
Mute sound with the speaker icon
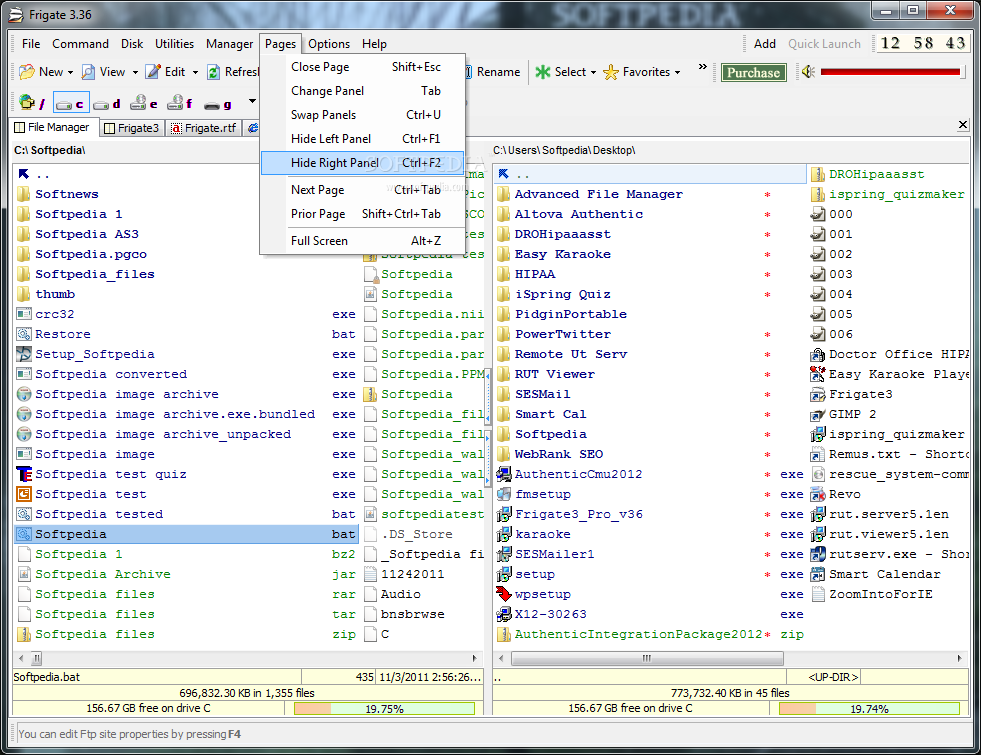808,72
